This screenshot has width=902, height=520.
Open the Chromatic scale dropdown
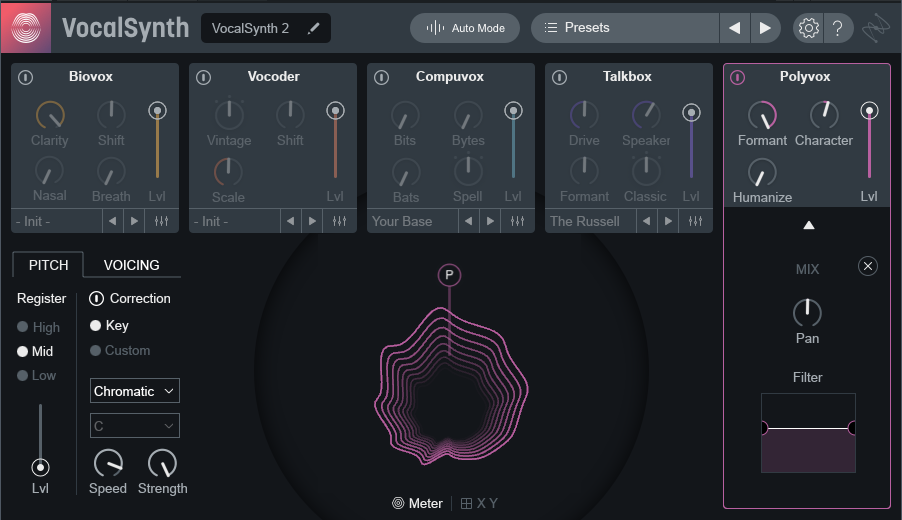tap(135, 391)
